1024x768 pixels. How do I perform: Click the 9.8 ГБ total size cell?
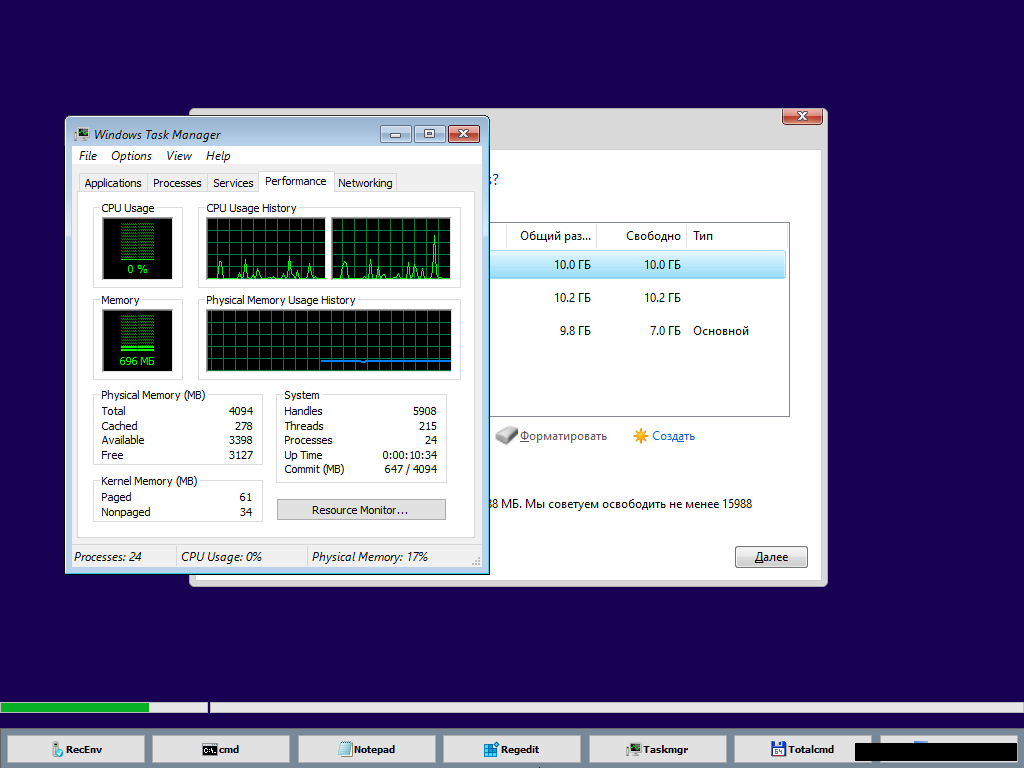pyautogui.click(x=575, y=331)
